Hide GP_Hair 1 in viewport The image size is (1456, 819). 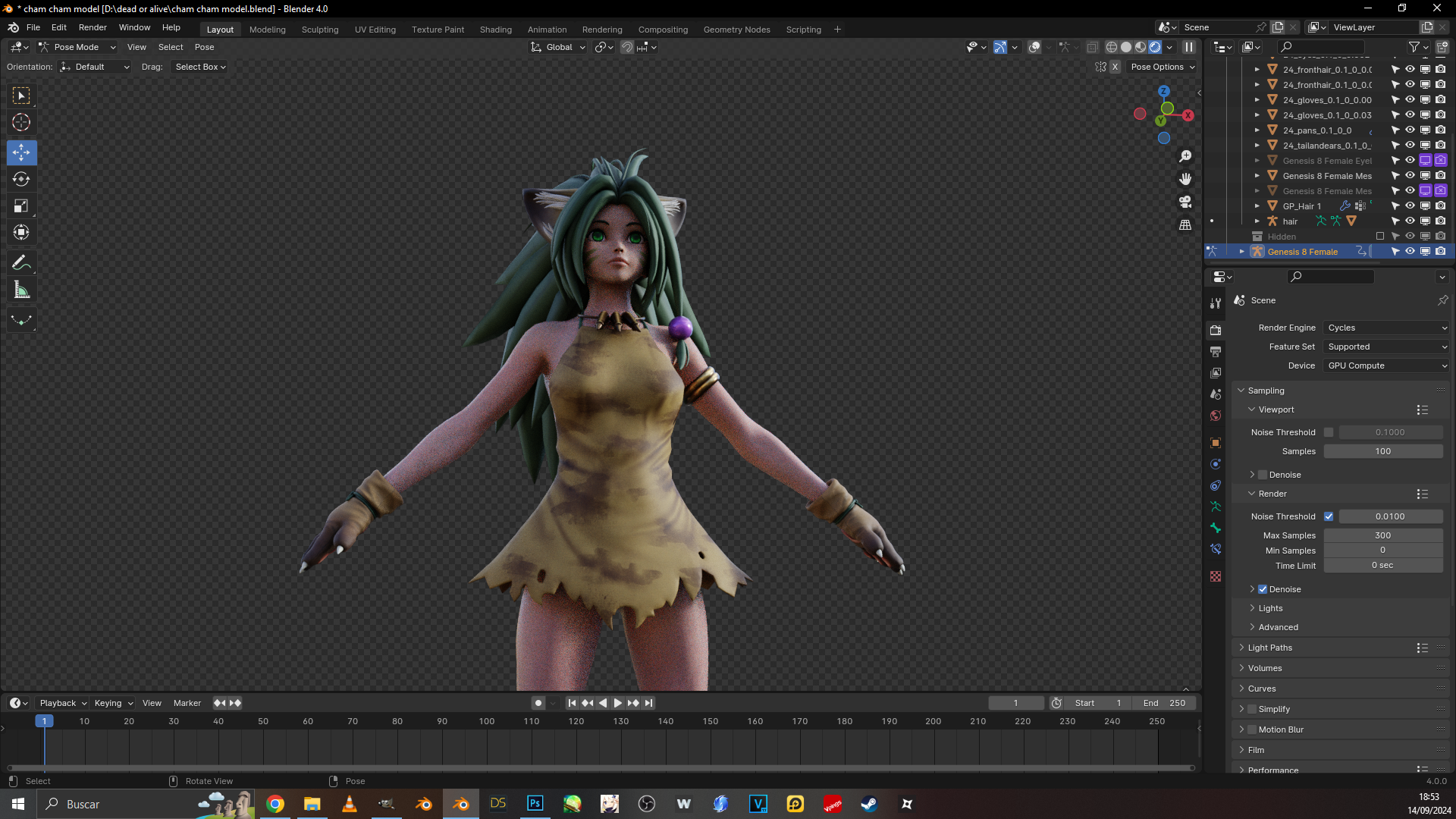click(1410, 206)
